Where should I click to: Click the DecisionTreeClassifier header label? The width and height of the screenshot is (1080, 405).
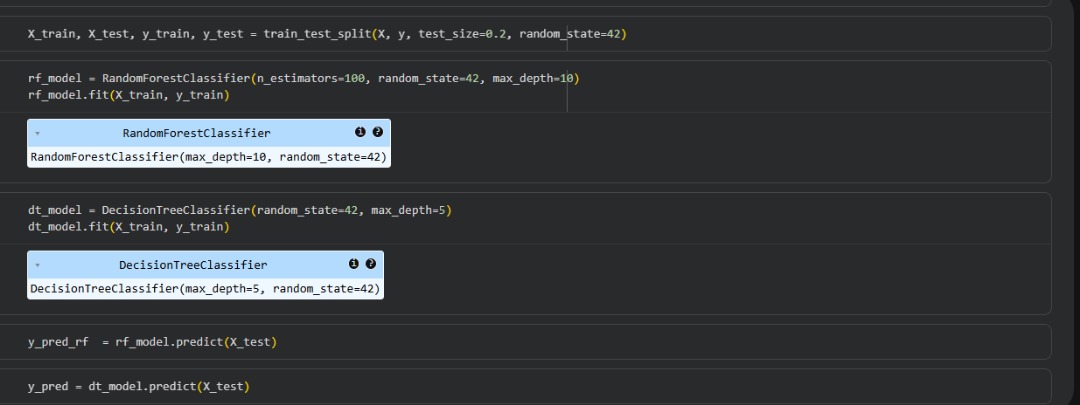pos(193,265)
